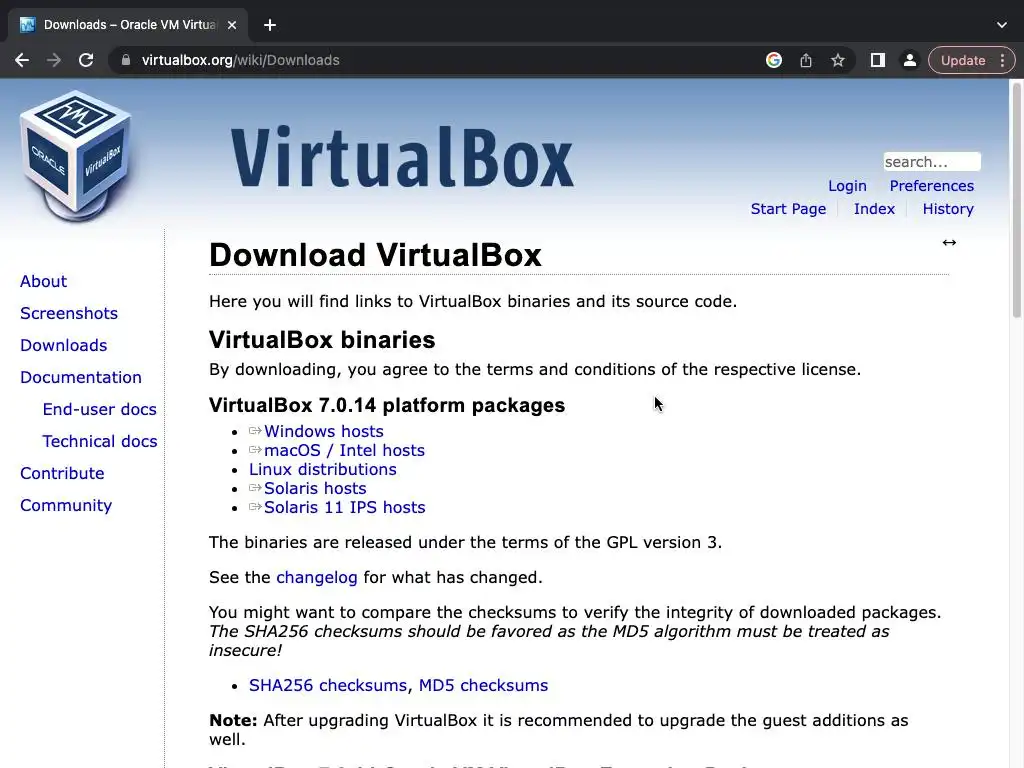
Task: Click the share page icon
Action: (806, 60)
